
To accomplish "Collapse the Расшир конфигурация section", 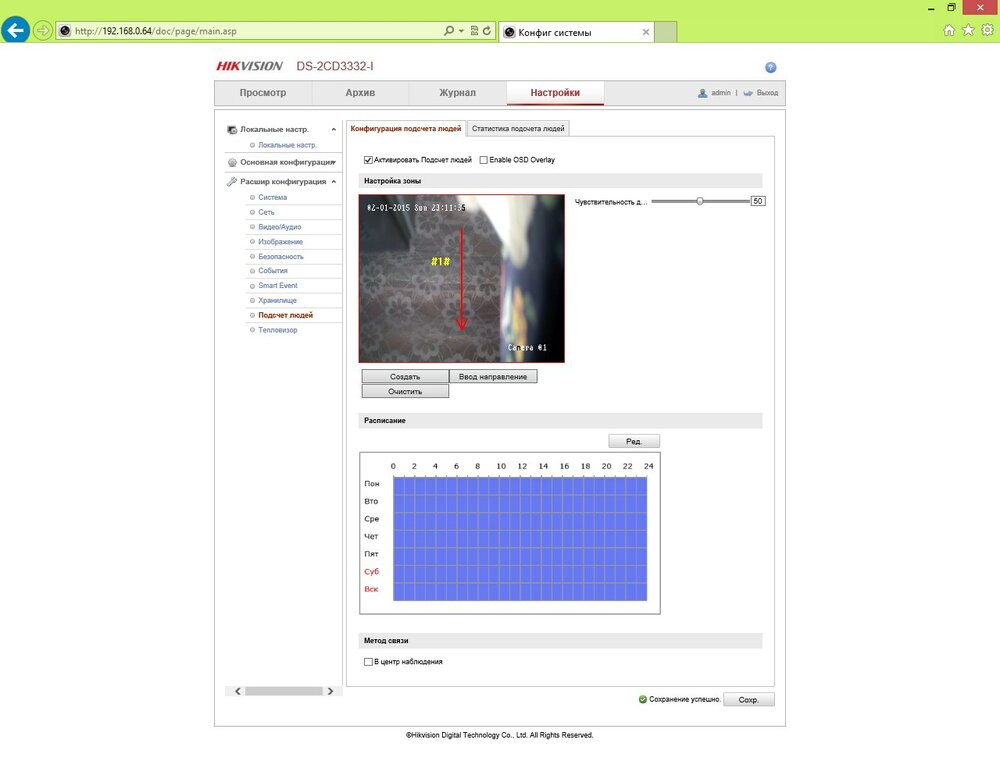I will [334, 182].
